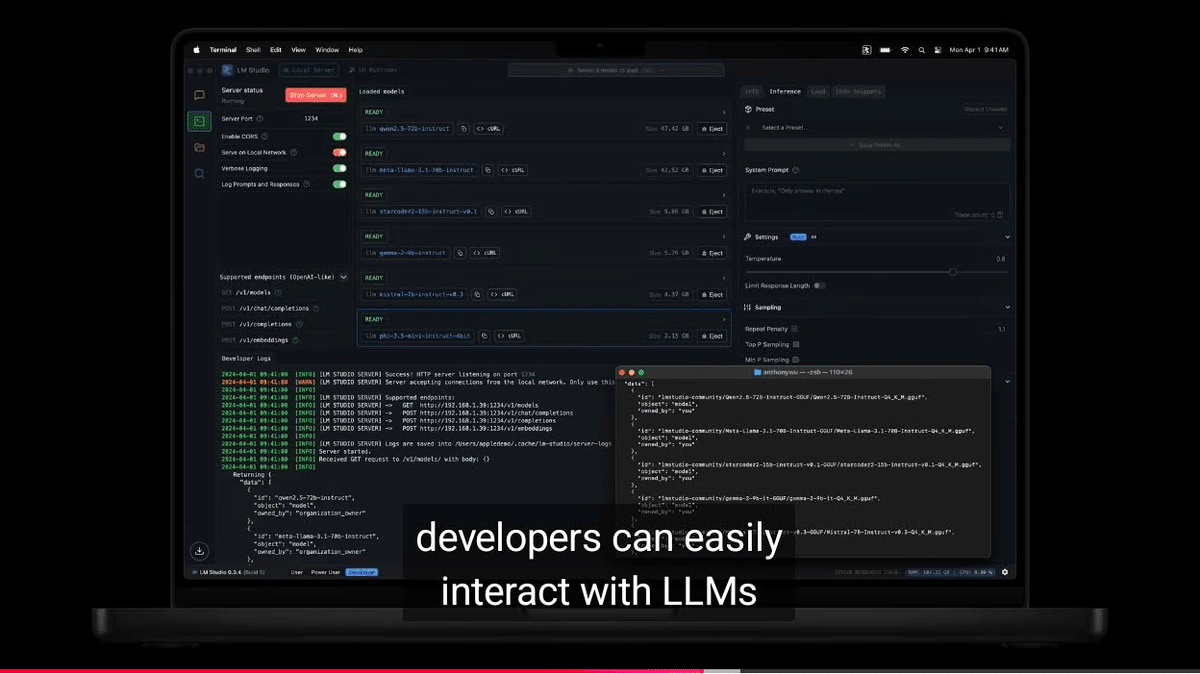1200x674 pixels.
Task: Click the info icon beside Enable CORS
Action: [264, 136]
